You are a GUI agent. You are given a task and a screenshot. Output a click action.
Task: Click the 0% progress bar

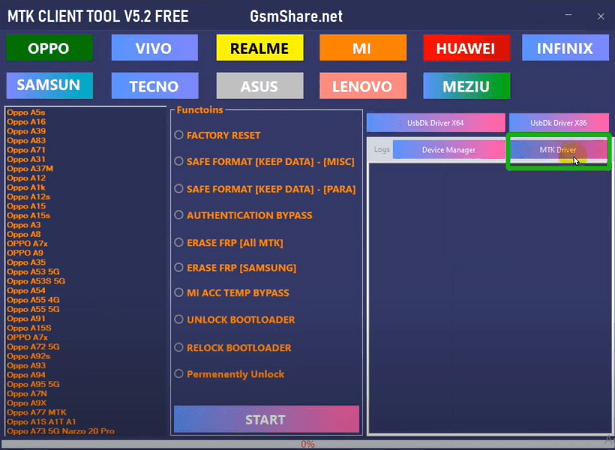point(308,444)
